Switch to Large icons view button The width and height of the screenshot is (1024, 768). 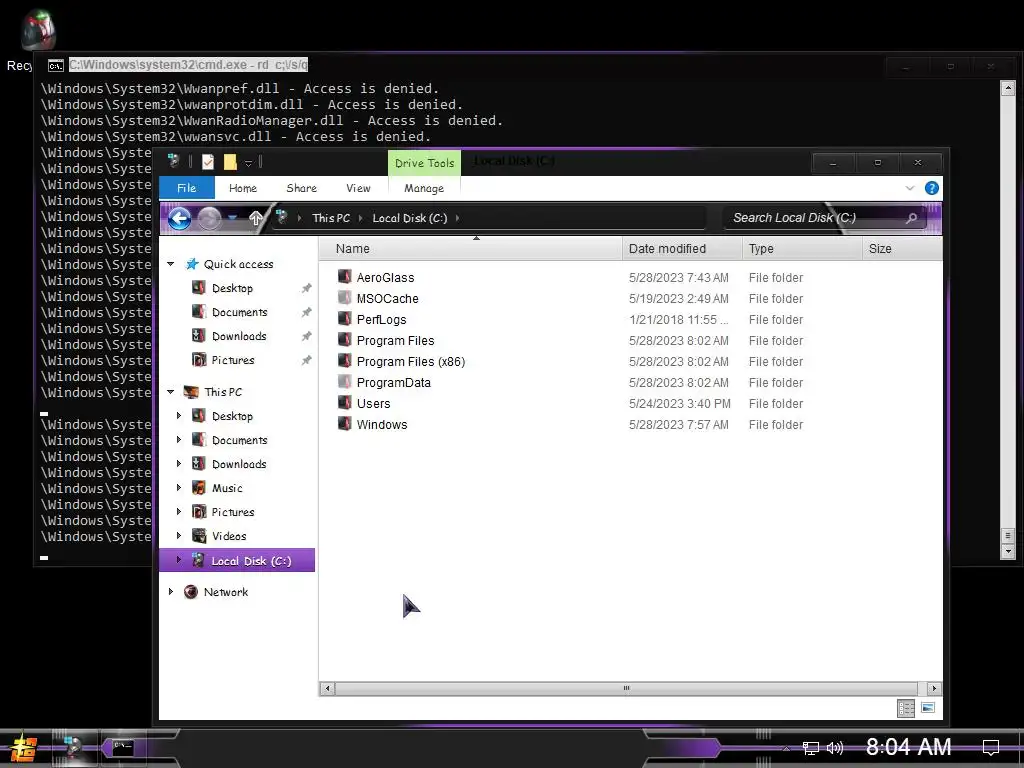[927, 708]
